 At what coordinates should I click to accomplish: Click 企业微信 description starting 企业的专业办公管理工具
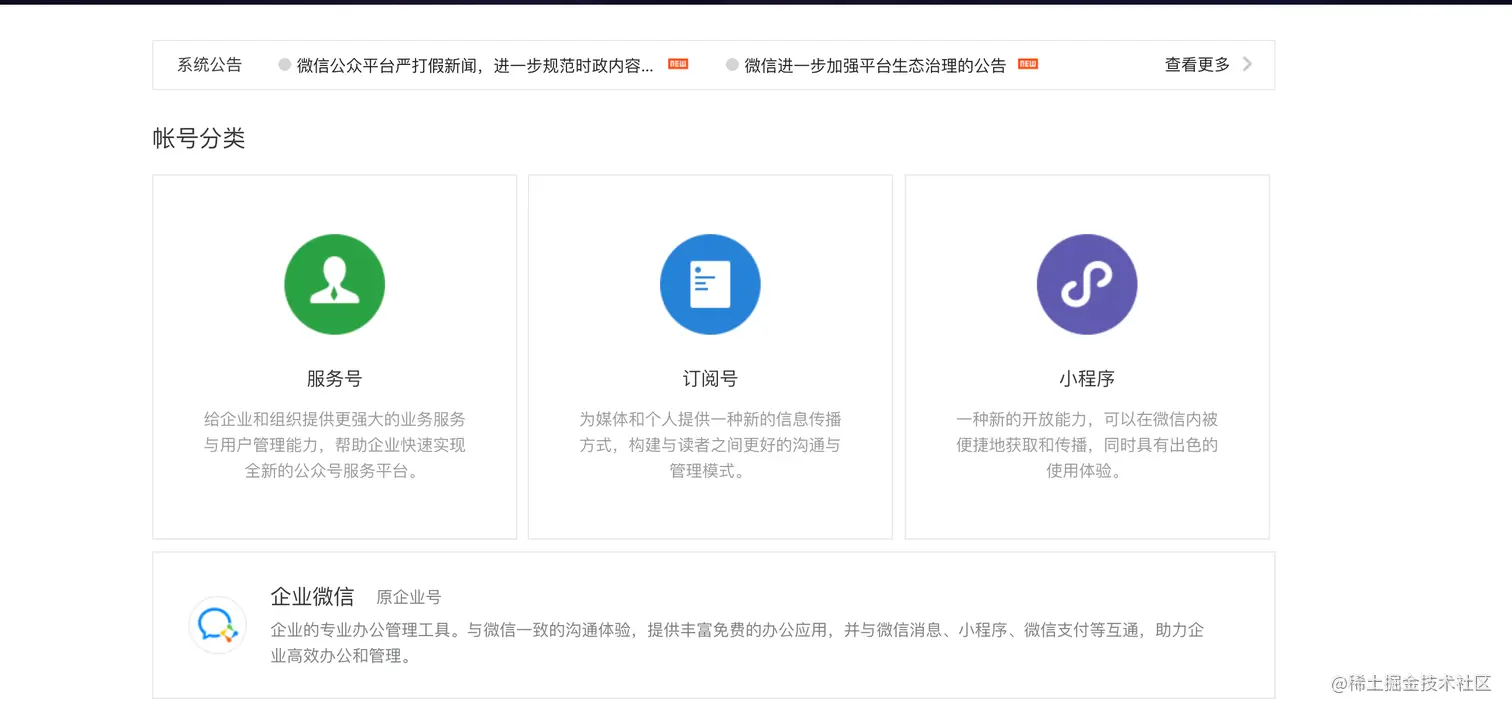click(x=737, y=643)
